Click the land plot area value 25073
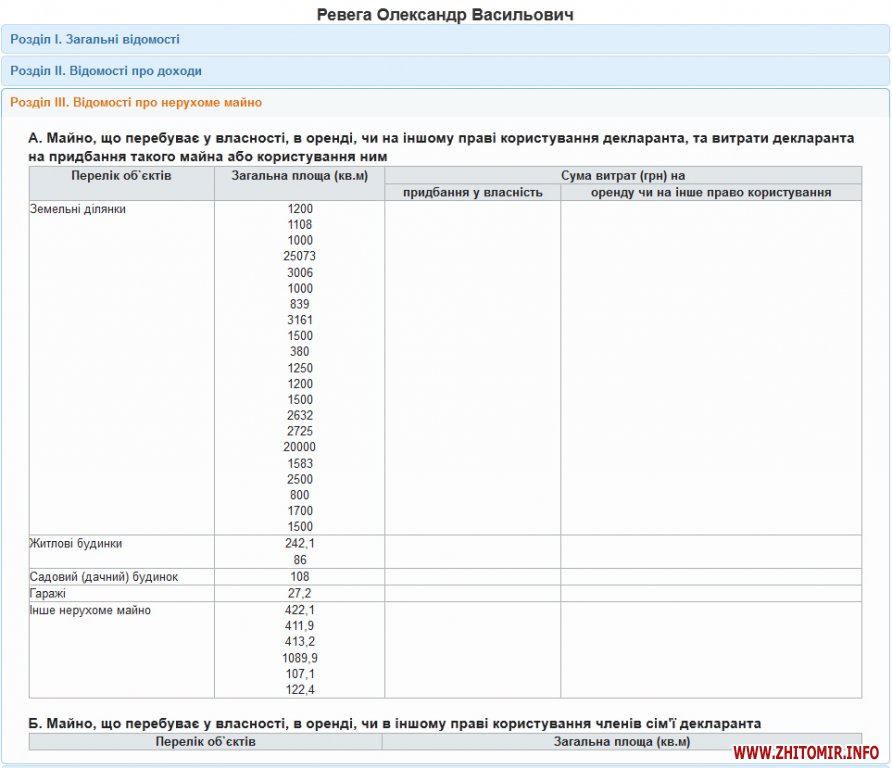892x768 pixels. coord(299,257)
